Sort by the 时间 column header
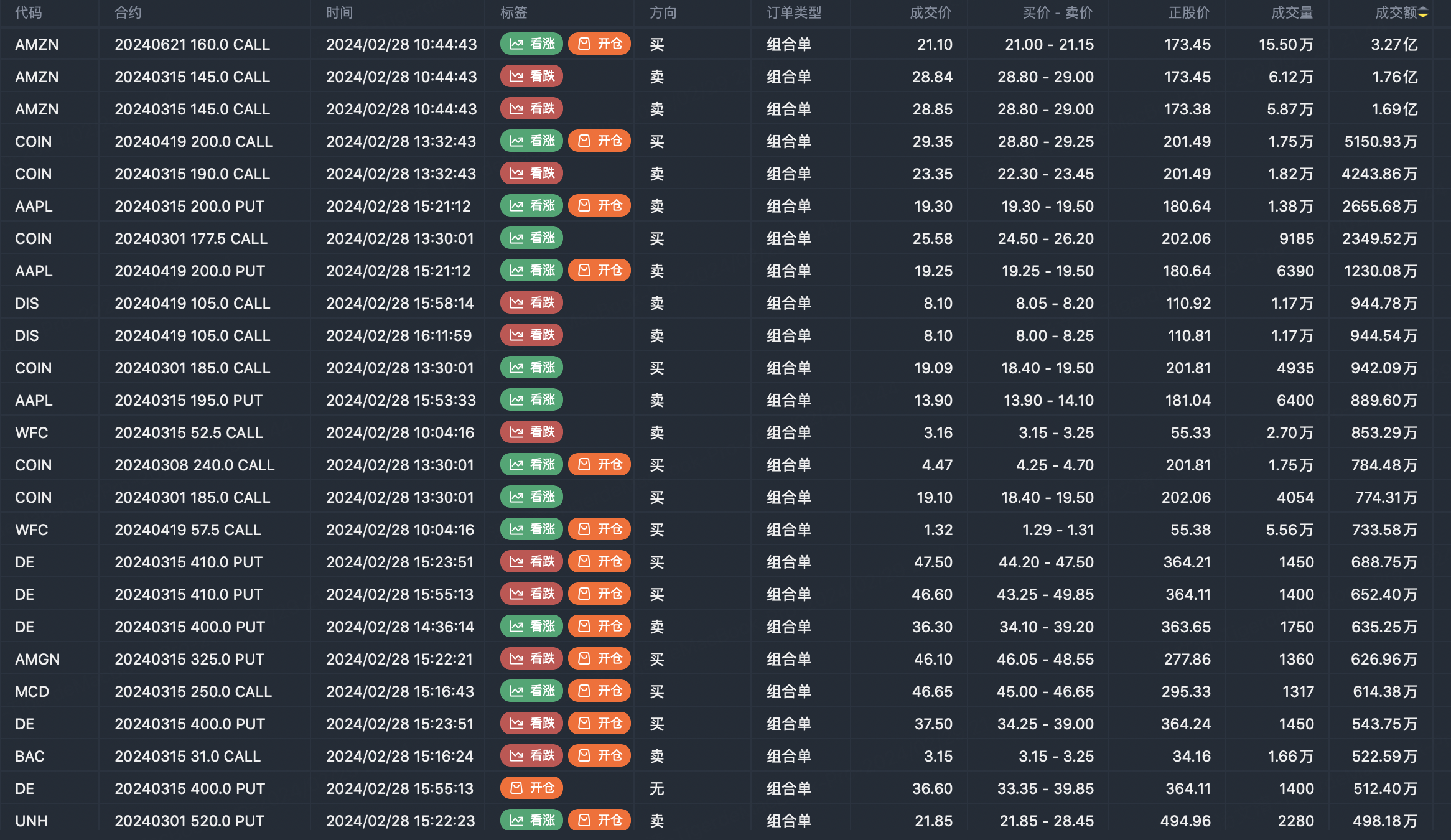This screenshot has width=1451, height=840. (x=340, y=12)
